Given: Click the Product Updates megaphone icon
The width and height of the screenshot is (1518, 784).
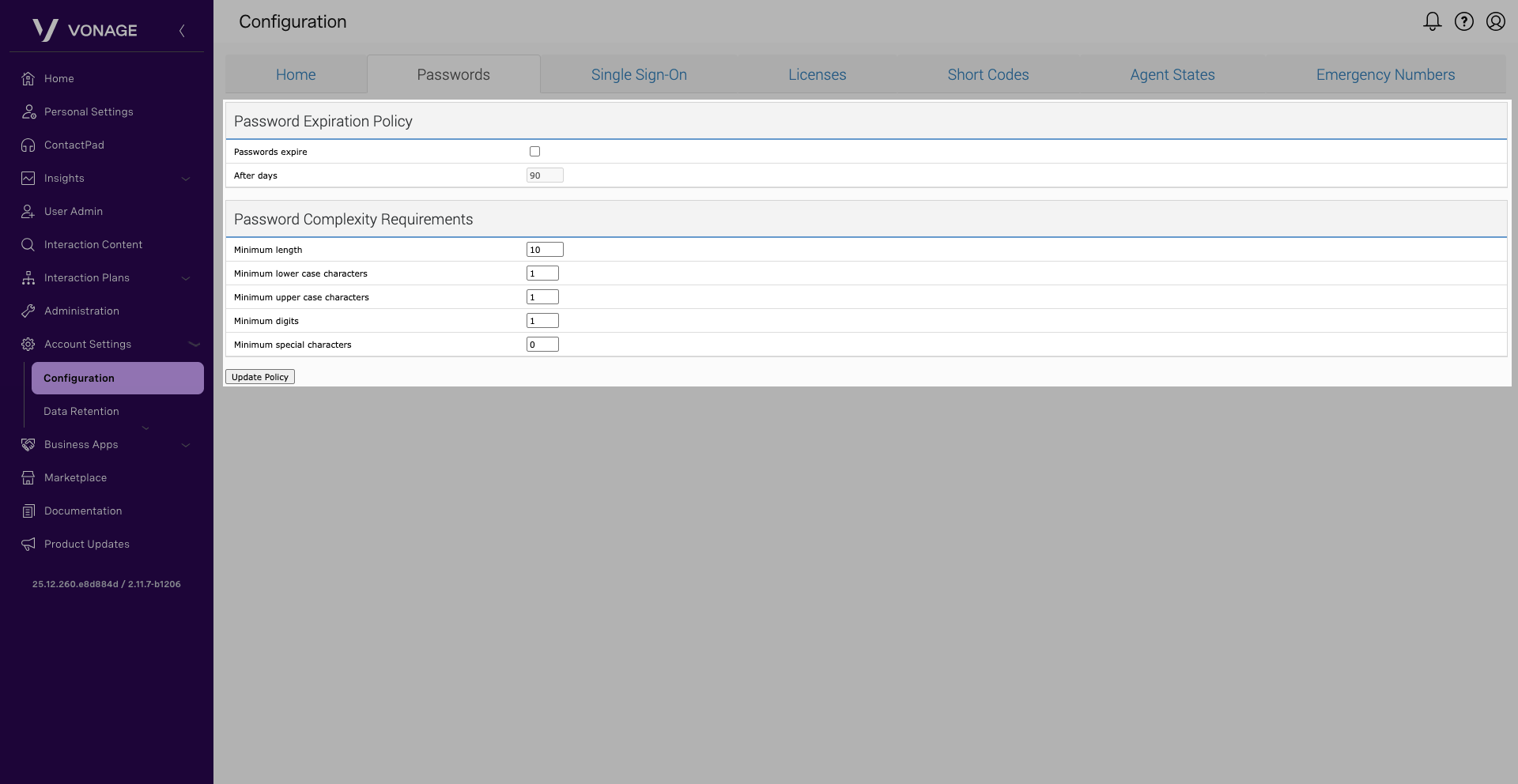Looking at the screenshot, I should pyautogui.click(x=28, y=545).
